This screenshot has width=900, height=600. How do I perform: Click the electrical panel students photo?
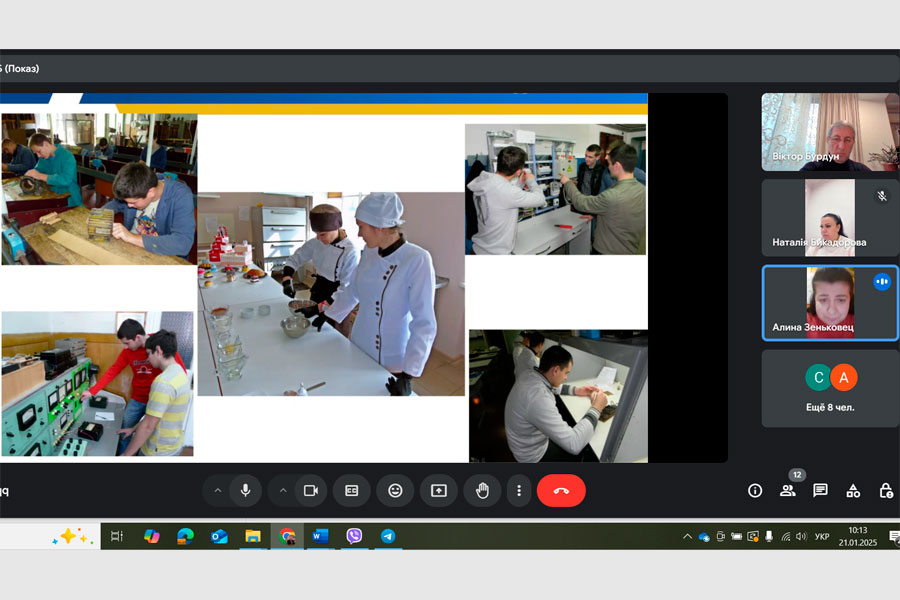coord(556,189)
